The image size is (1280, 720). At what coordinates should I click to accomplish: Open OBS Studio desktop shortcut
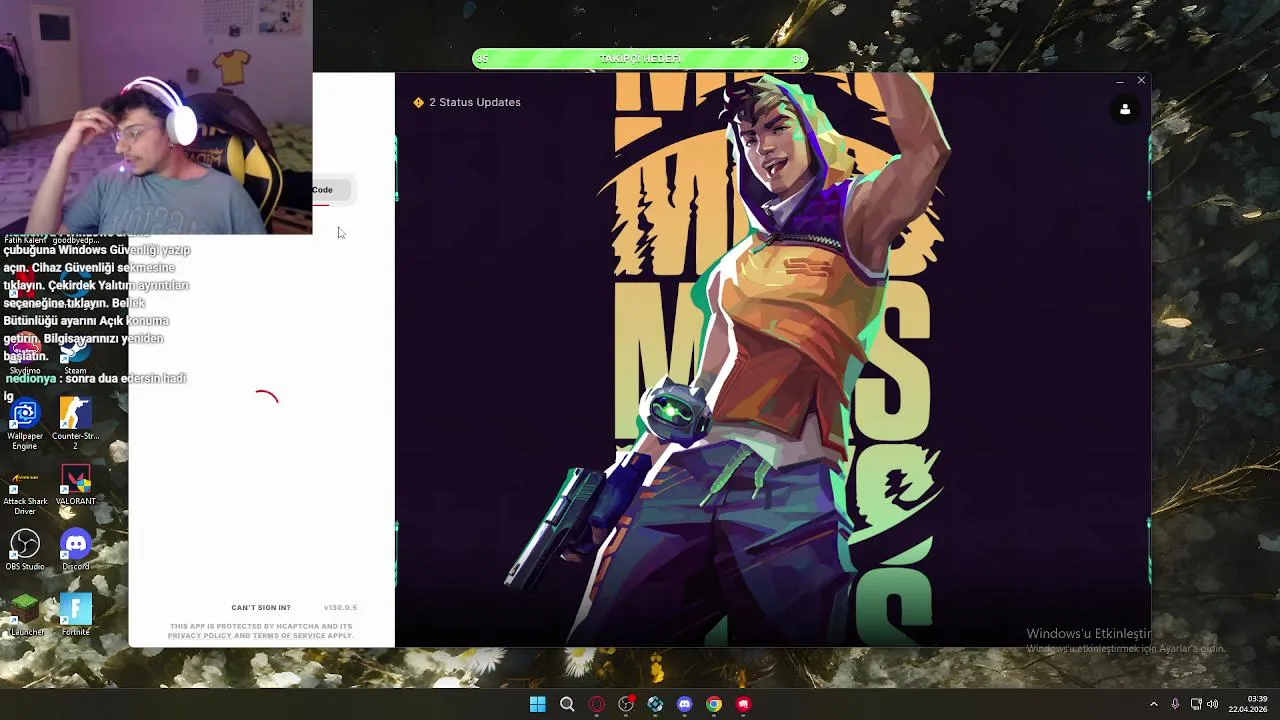coord(25,550)
